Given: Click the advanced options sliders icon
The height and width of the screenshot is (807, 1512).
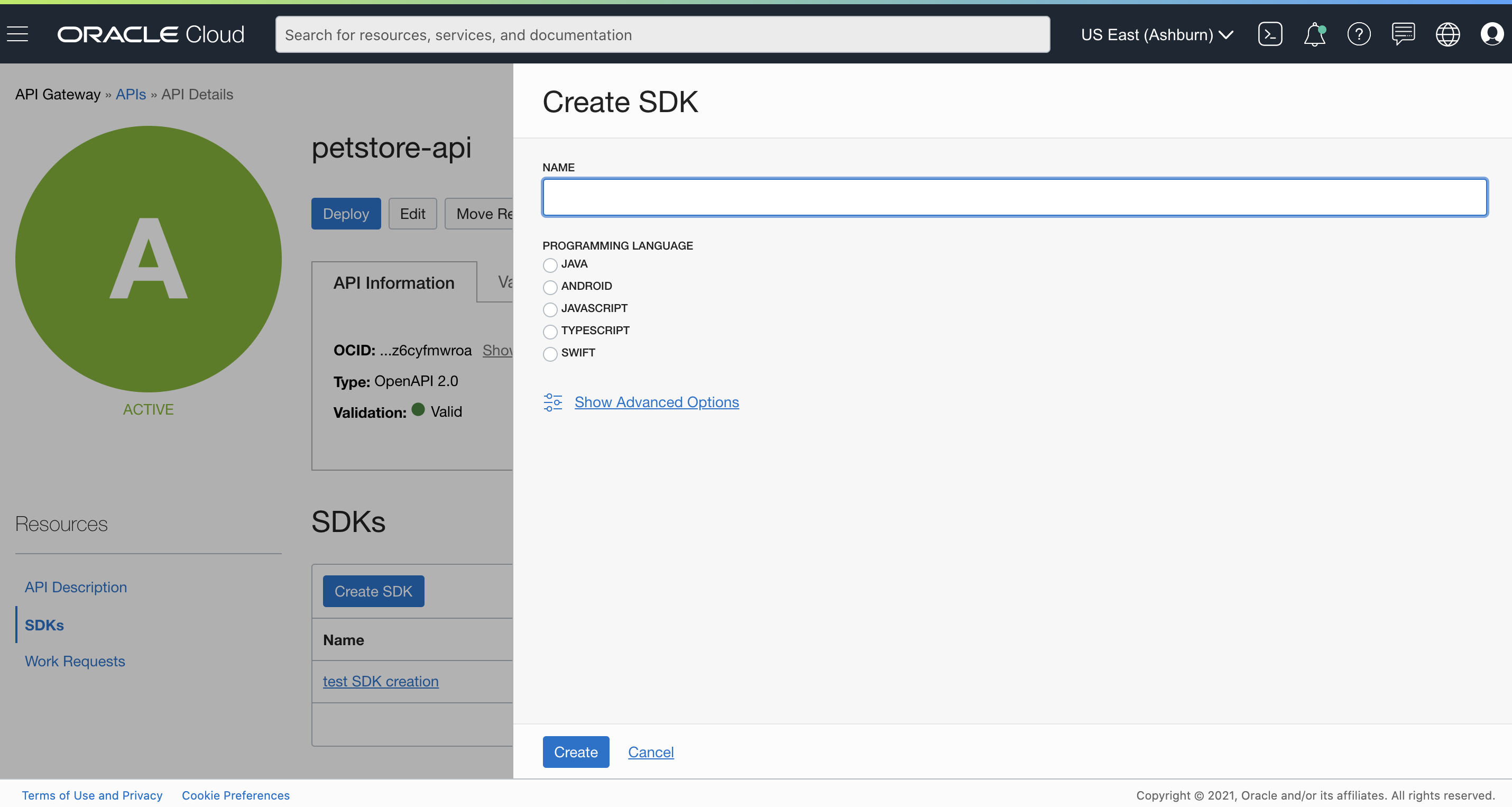Looking at the screenshot, I should pos(552,402).
